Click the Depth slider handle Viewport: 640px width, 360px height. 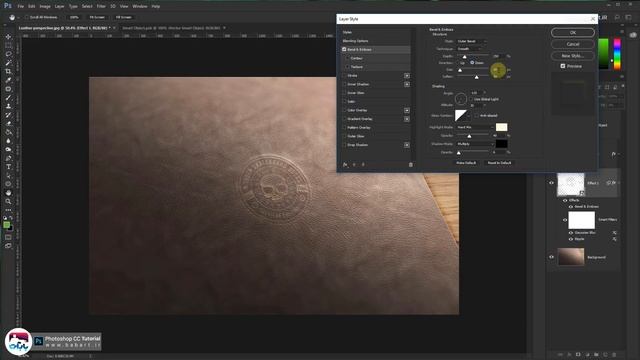464,57
